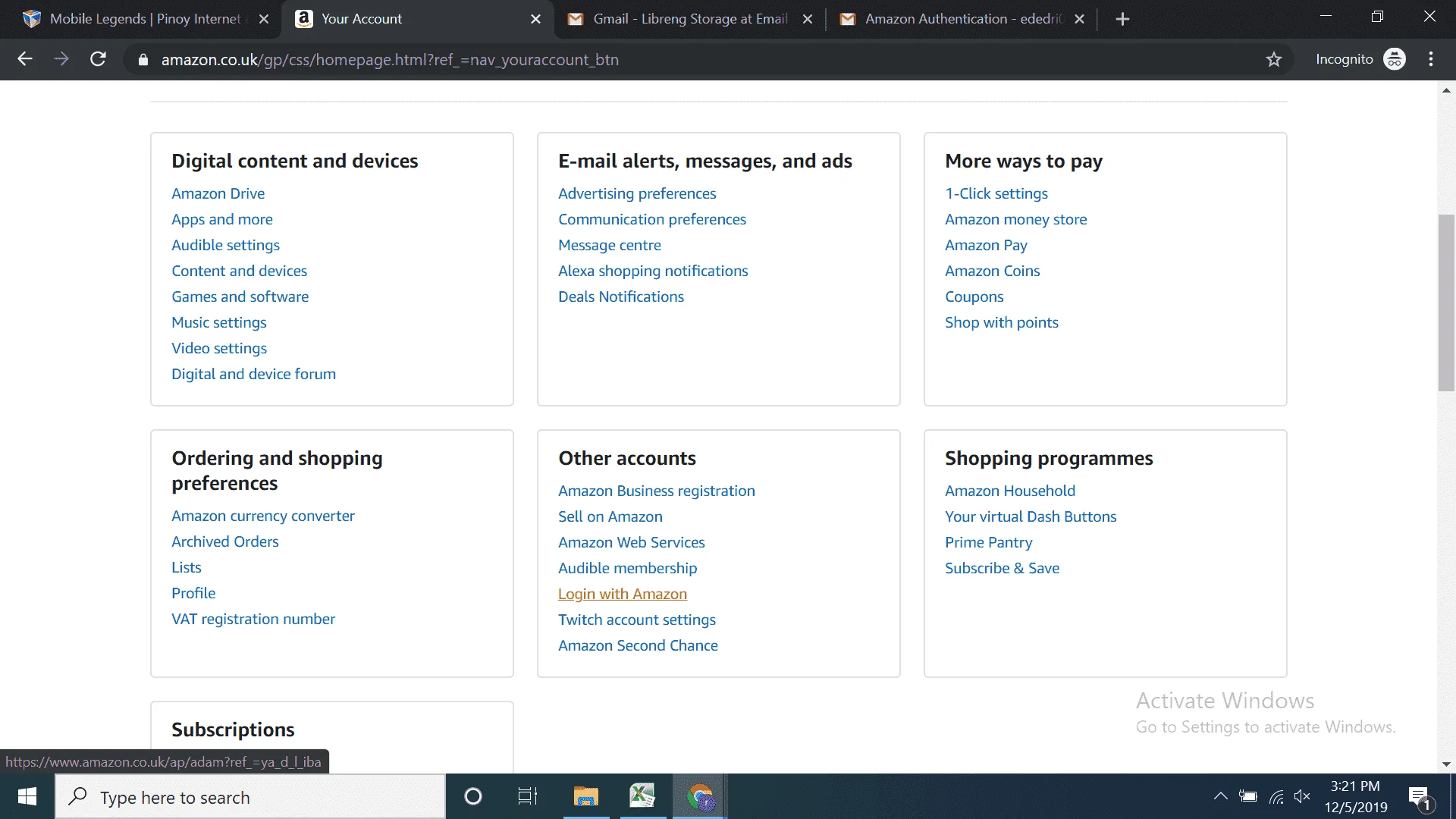Open Games and software
The height and width of the screenshot is (819, 1456).
click(x=240, y=297)
